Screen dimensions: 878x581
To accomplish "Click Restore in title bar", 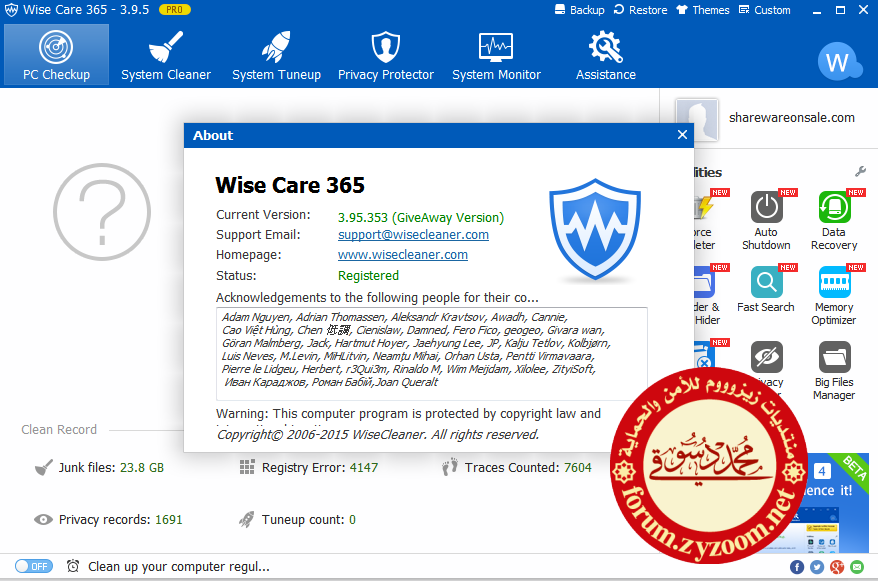I will point(641,10).
